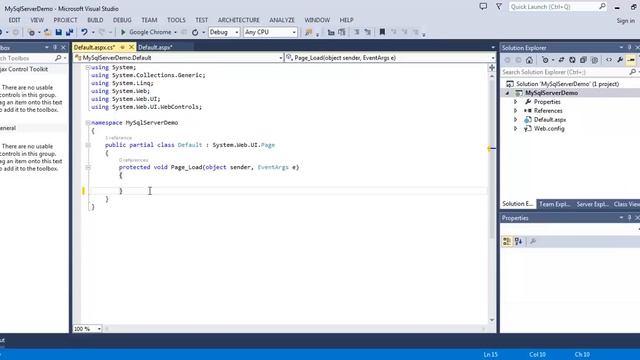Click the feedback chat icon in title bar
Image resolution: width=640 pixels, height=360 pixels.
[483, 7]
